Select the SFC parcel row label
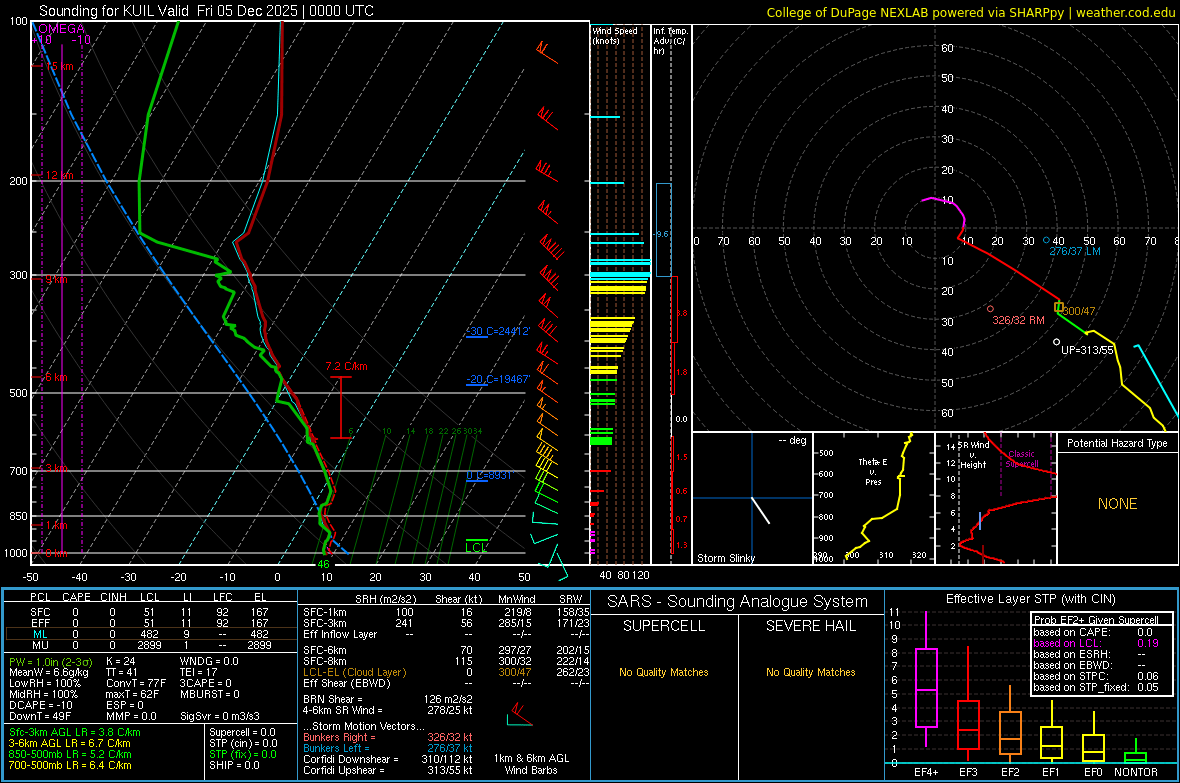The height and width of the screenshot is (783, 1180). click(x=40, y=612)
